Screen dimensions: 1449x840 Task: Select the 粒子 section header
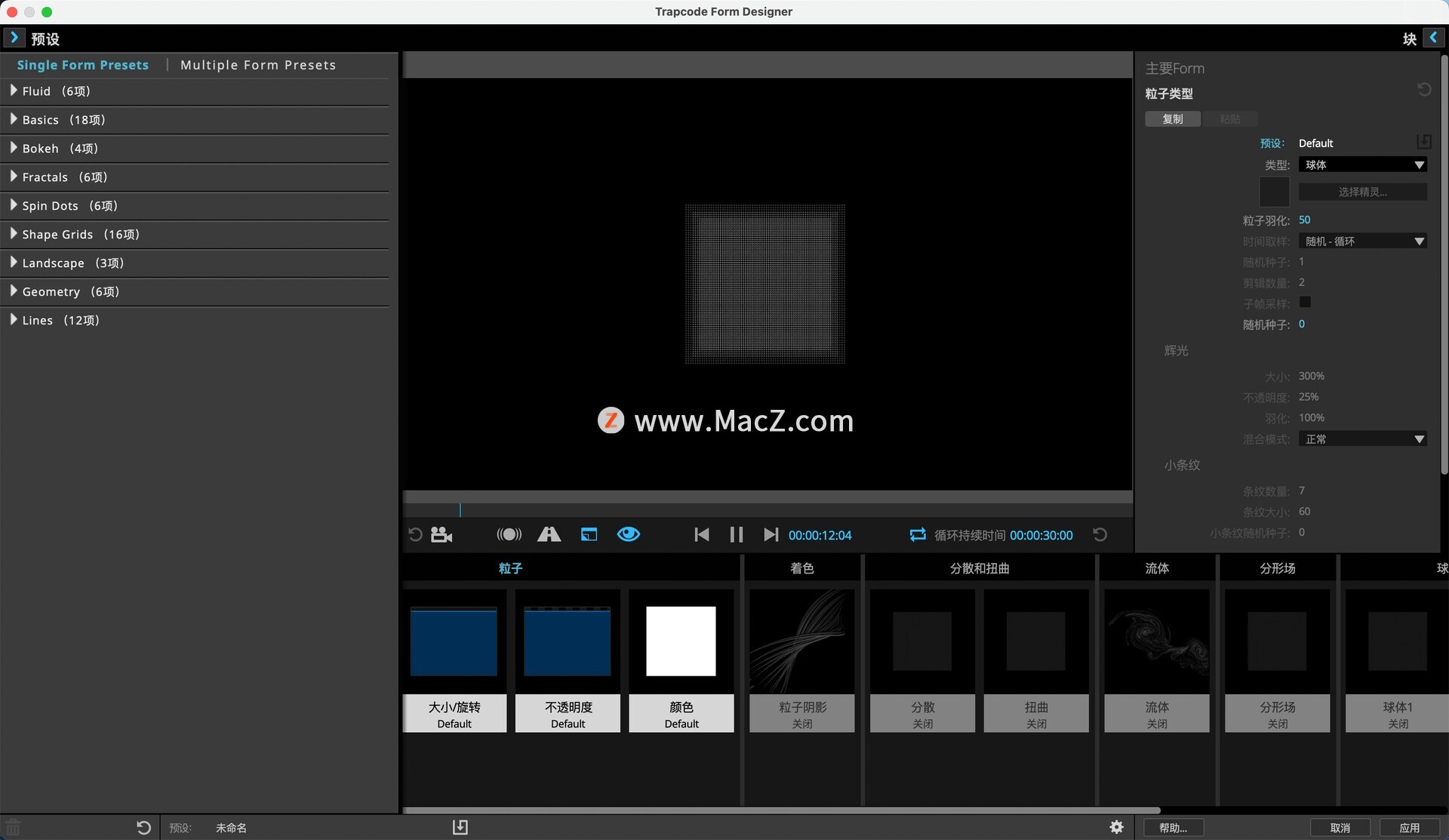[x=510, y=568]
